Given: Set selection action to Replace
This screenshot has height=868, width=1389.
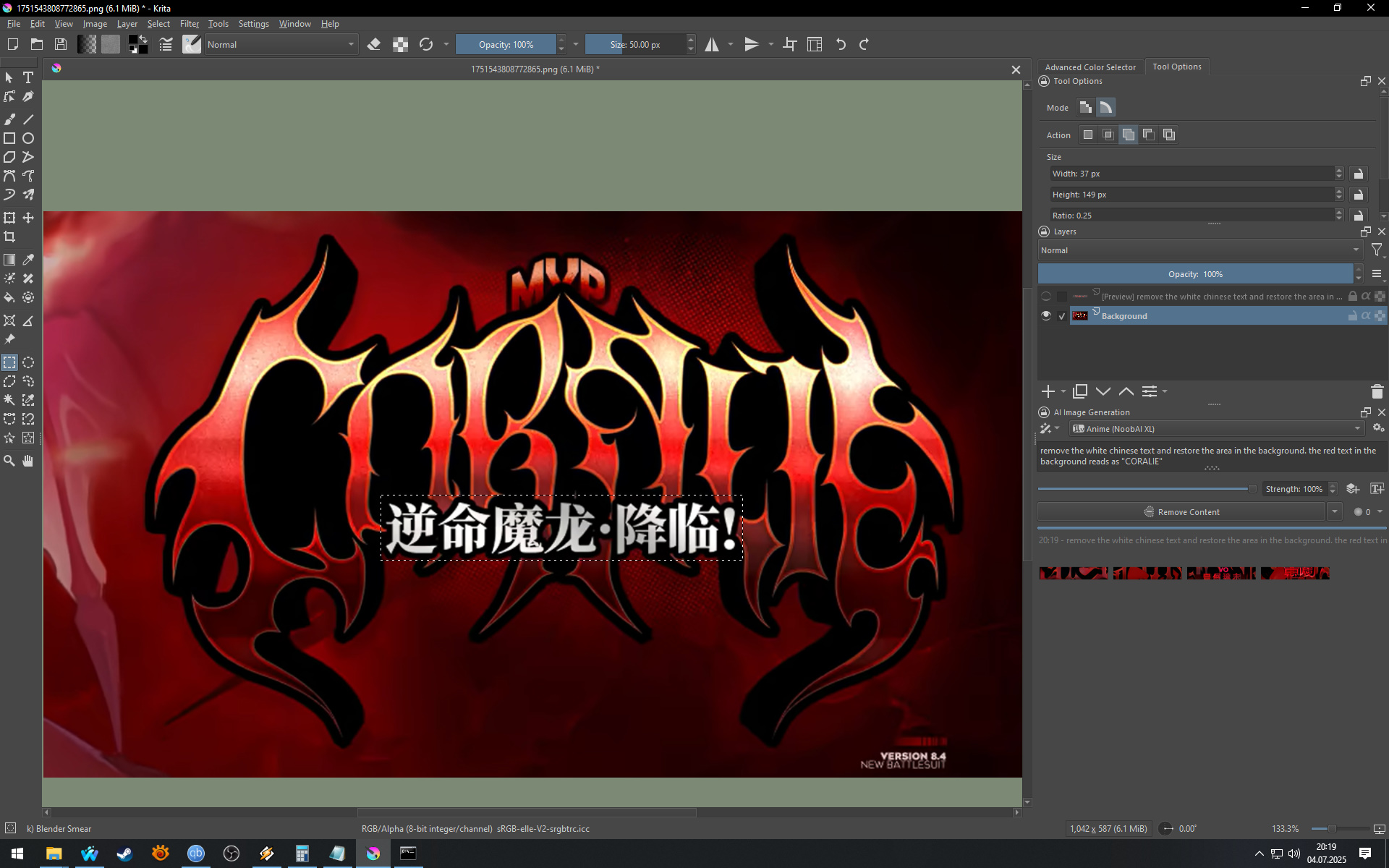Looking at the screenshot, I should [1088, 135].
